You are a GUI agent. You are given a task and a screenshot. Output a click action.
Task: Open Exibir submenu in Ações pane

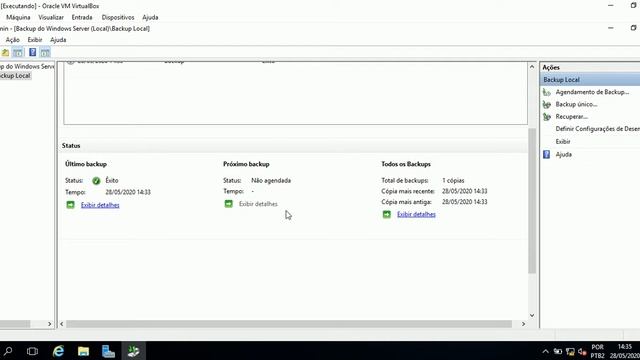pyautogui.click(x=563, y=142)
